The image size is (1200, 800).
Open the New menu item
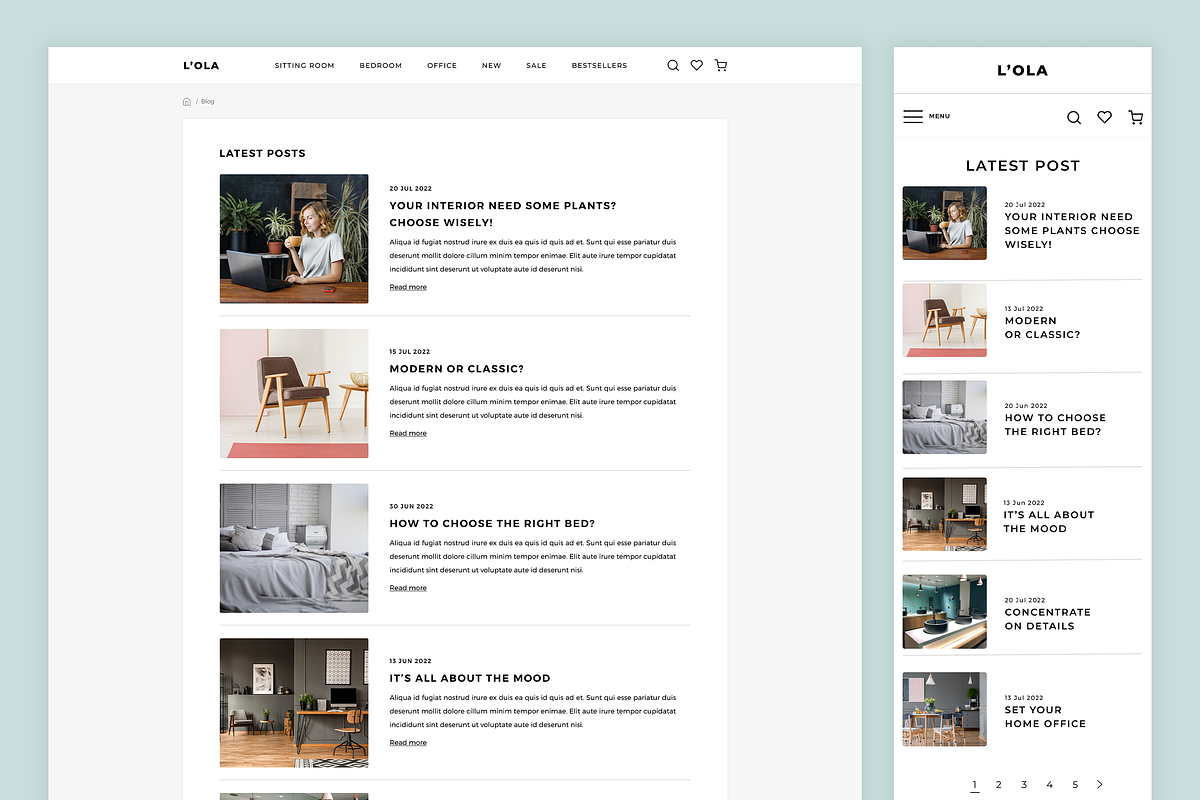pyautogui.click(x=491, y=66)
